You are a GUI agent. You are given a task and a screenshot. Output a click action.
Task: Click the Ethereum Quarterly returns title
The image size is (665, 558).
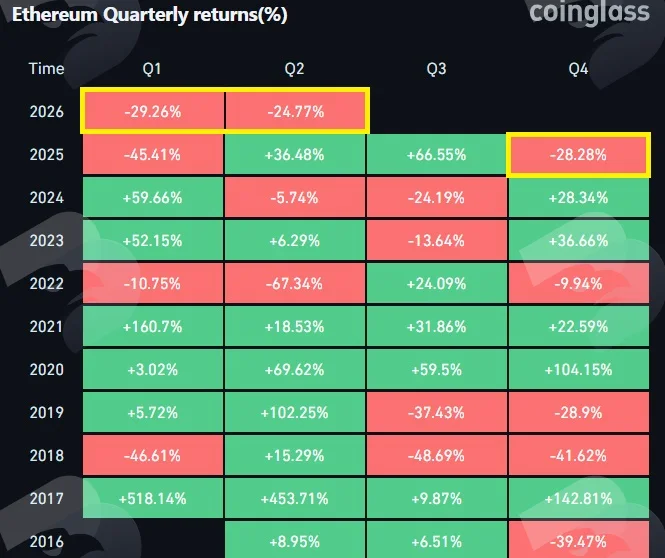[150, 15]
